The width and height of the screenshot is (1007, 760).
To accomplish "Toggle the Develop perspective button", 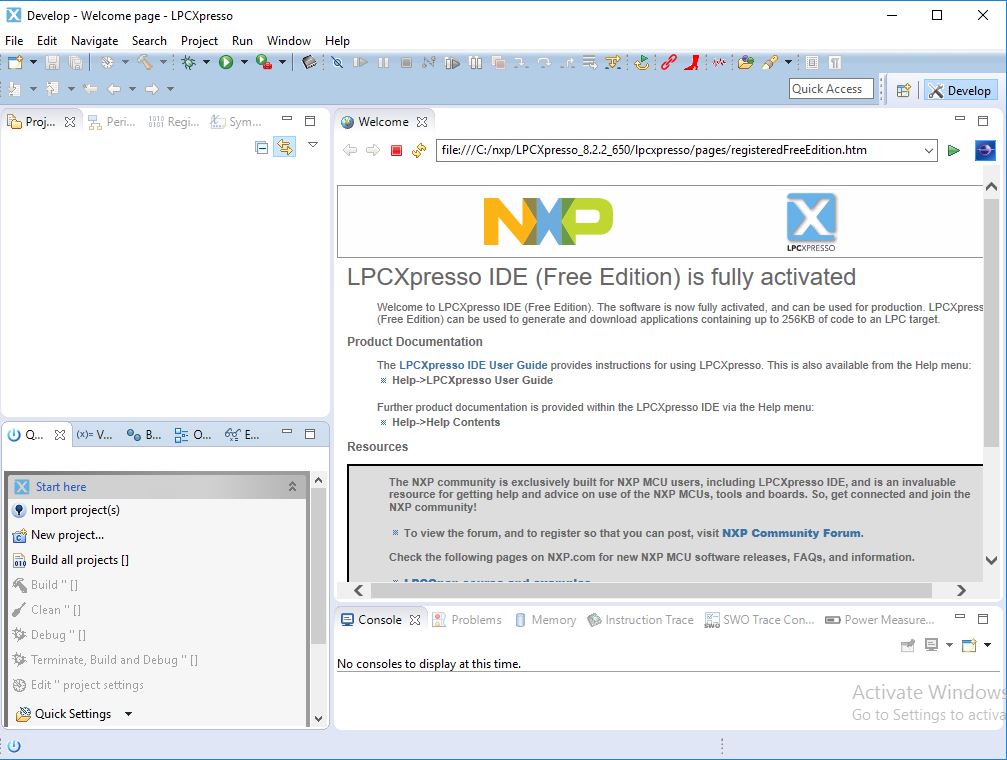I will 960,90.
